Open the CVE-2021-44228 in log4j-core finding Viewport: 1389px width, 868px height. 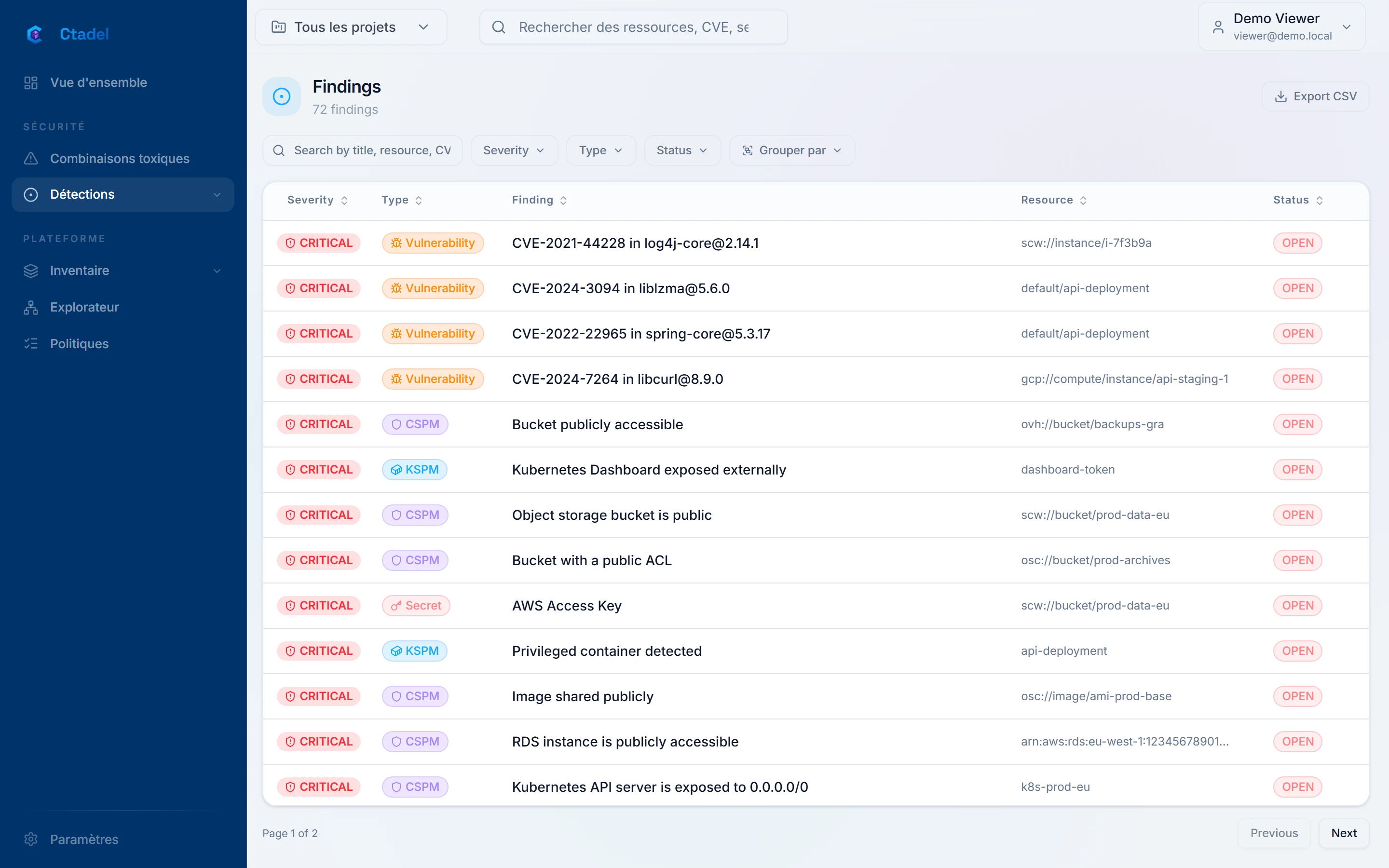[635, 243]
